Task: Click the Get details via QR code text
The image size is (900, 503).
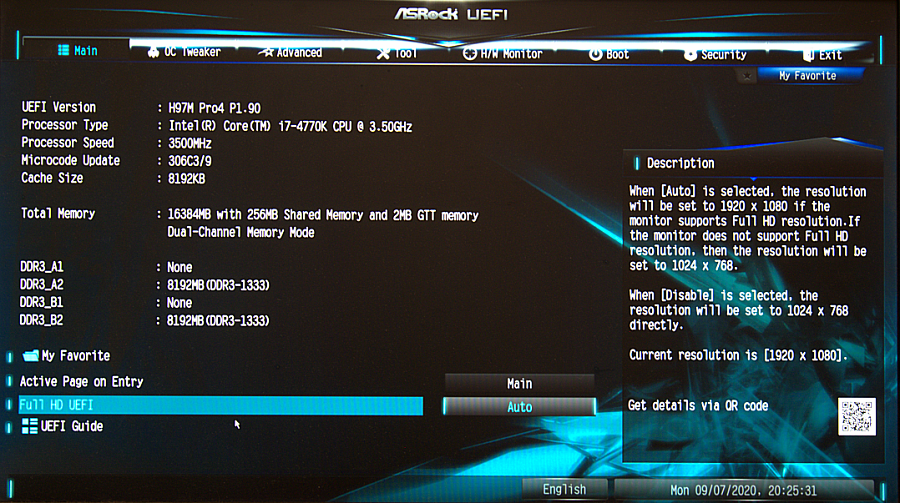Action: click(x=698, y=406)
